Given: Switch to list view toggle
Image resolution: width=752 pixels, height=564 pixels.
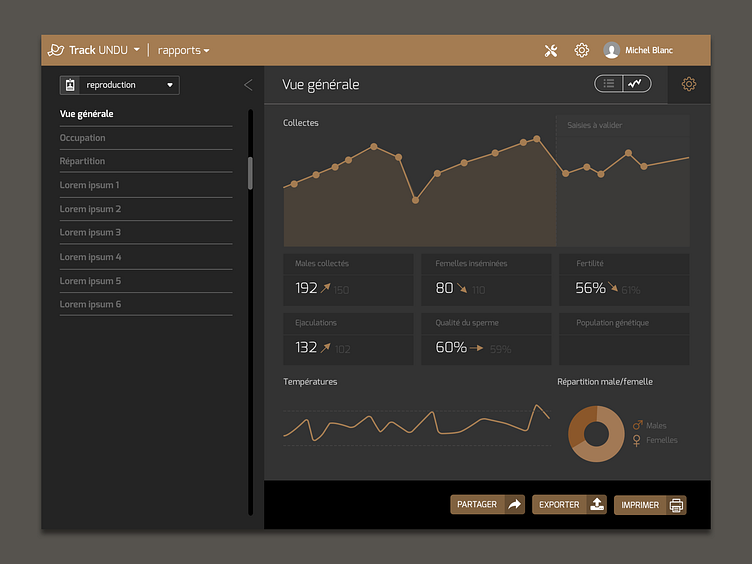Looking at the screenshot, I should click(608, 84).
